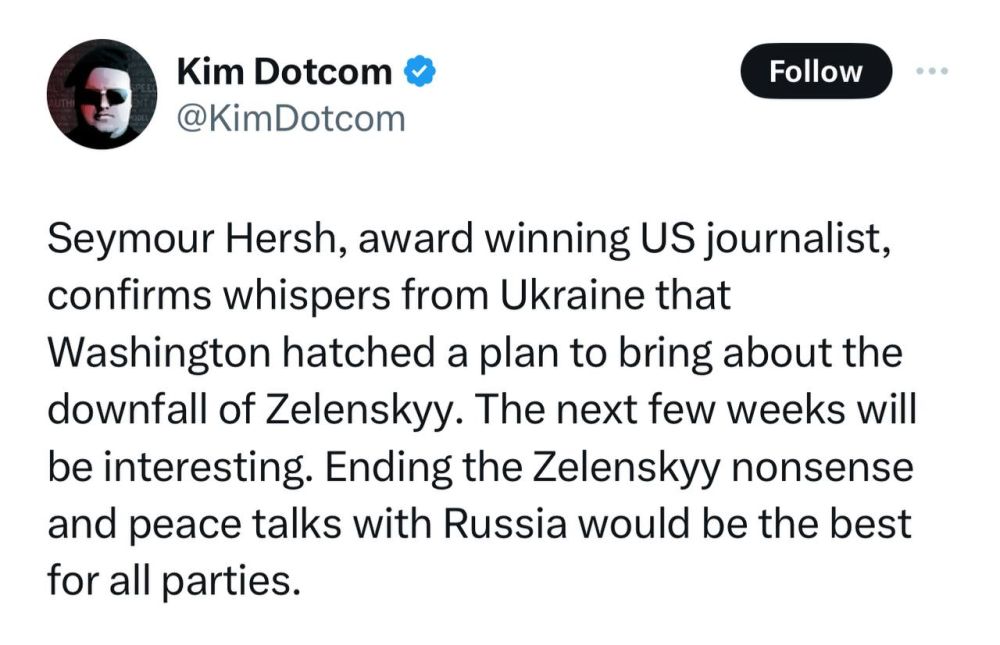Image resolution: width=1000 pixels, height=645 pixels.
Task: Click the display name Kim Dotcom
Action: [287, 70]
